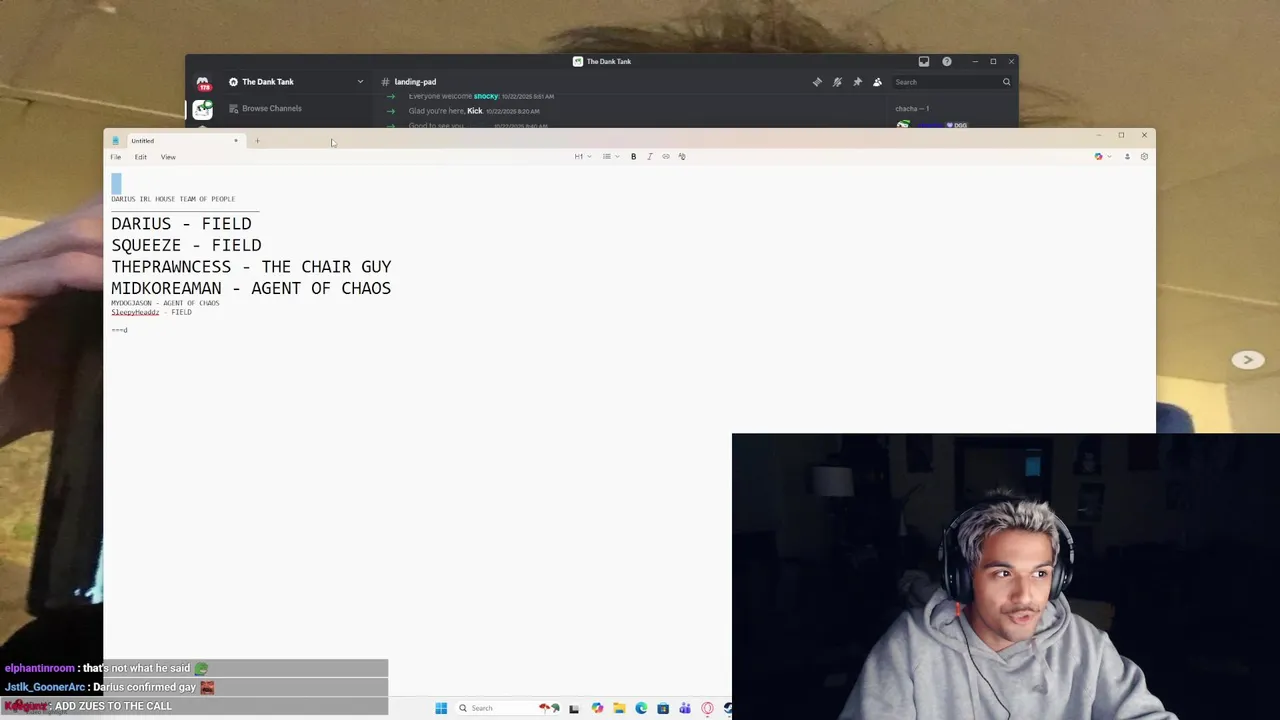Open Discord direct messages home icon
This screenshot has height=720, width=1280.
(203, 83)
